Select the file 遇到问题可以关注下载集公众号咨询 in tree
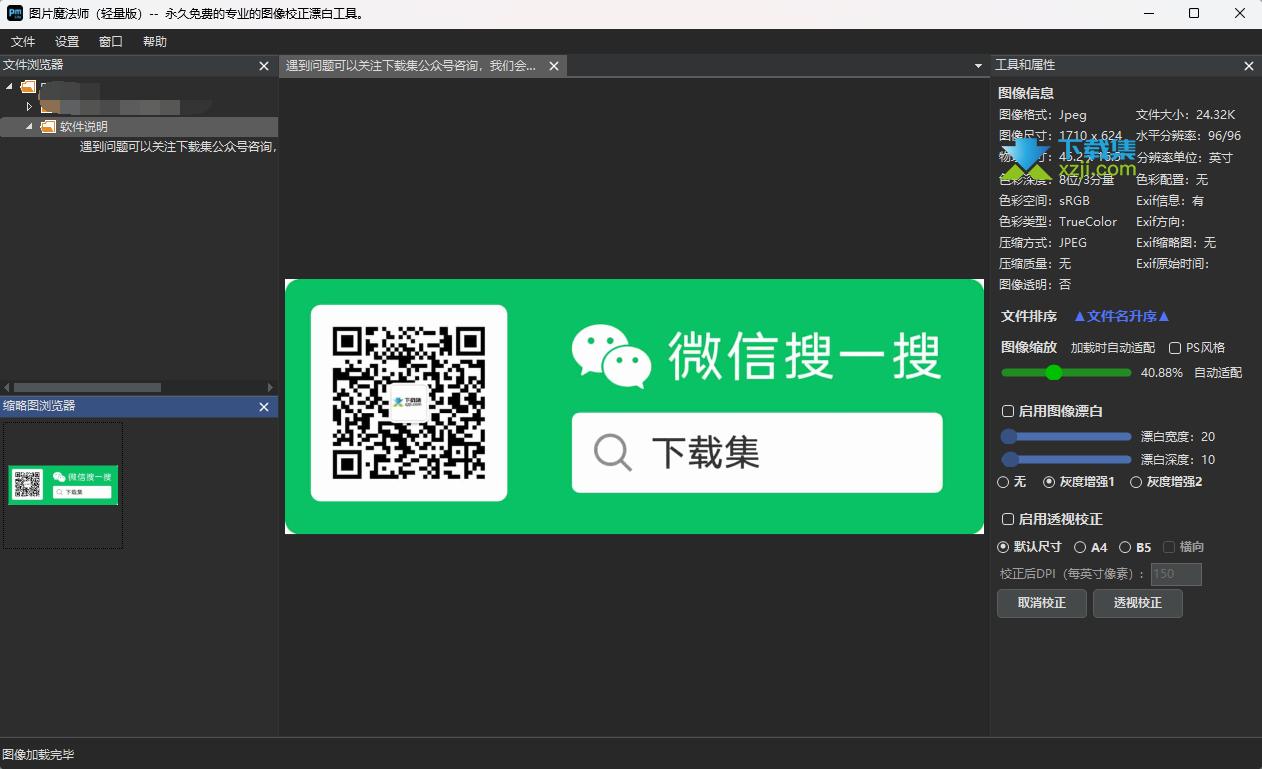The height and width of the screenshot is (769, 1262). coord(178,147)
